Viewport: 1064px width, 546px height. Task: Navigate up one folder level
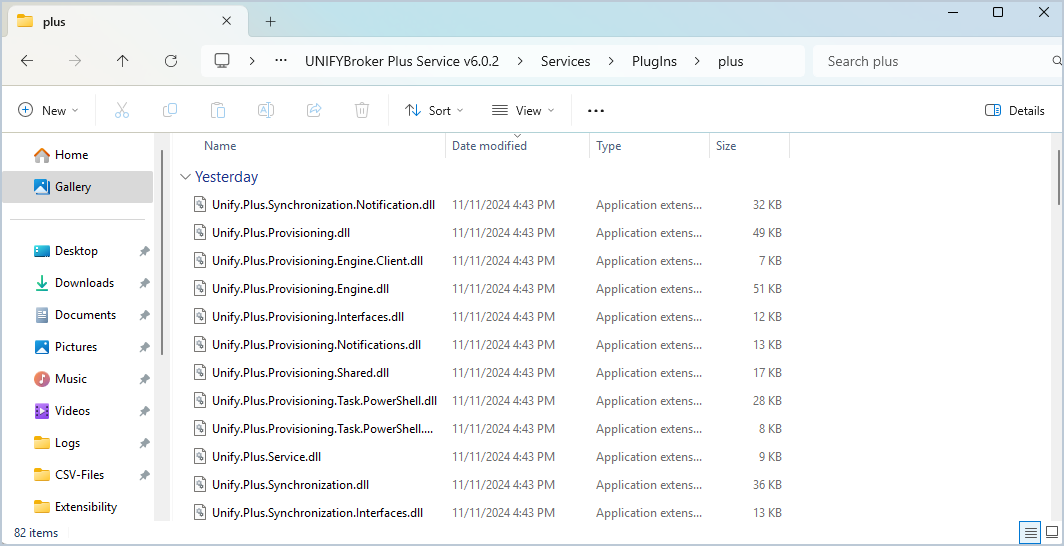click(x=122, y=61)
